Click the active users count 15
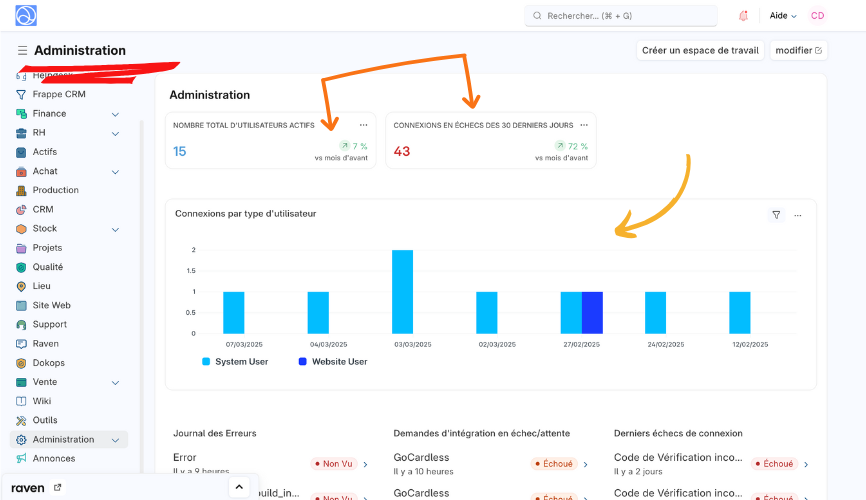866x500 pixels. pyautogui.click(x=179, y=151)
